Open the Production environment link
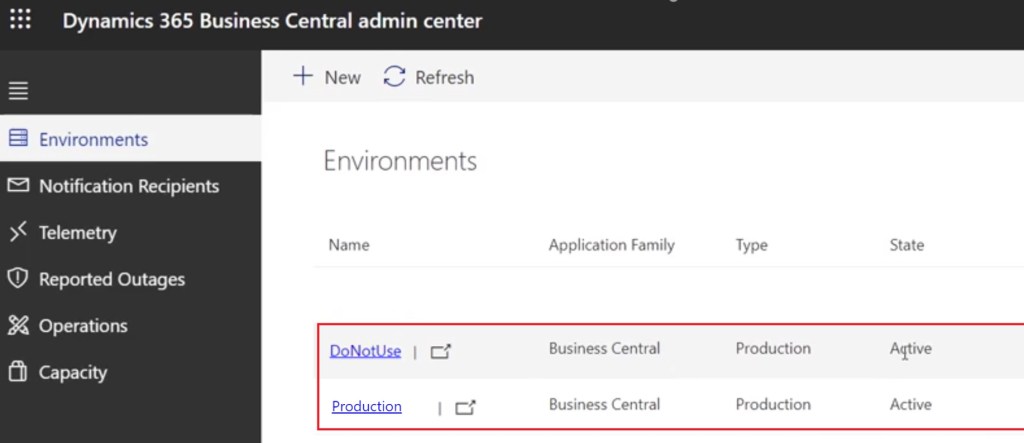Image resolution: width=1024 pixels, height=443 pixels. (x=367, y=406)
